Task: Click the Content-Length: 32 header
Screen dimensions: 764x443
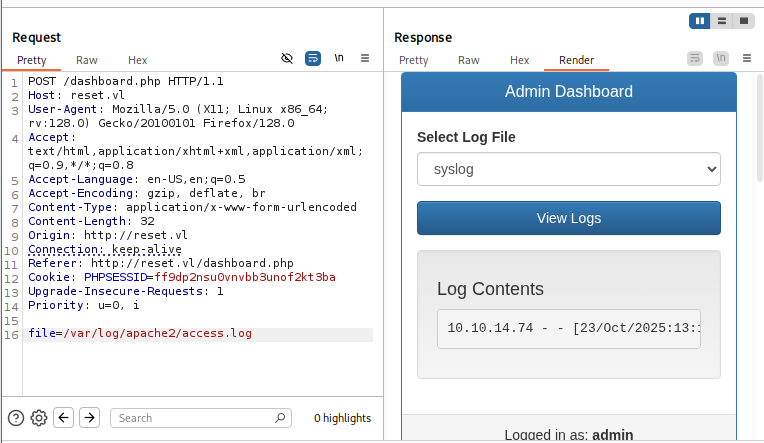Action: click(91, 221)
